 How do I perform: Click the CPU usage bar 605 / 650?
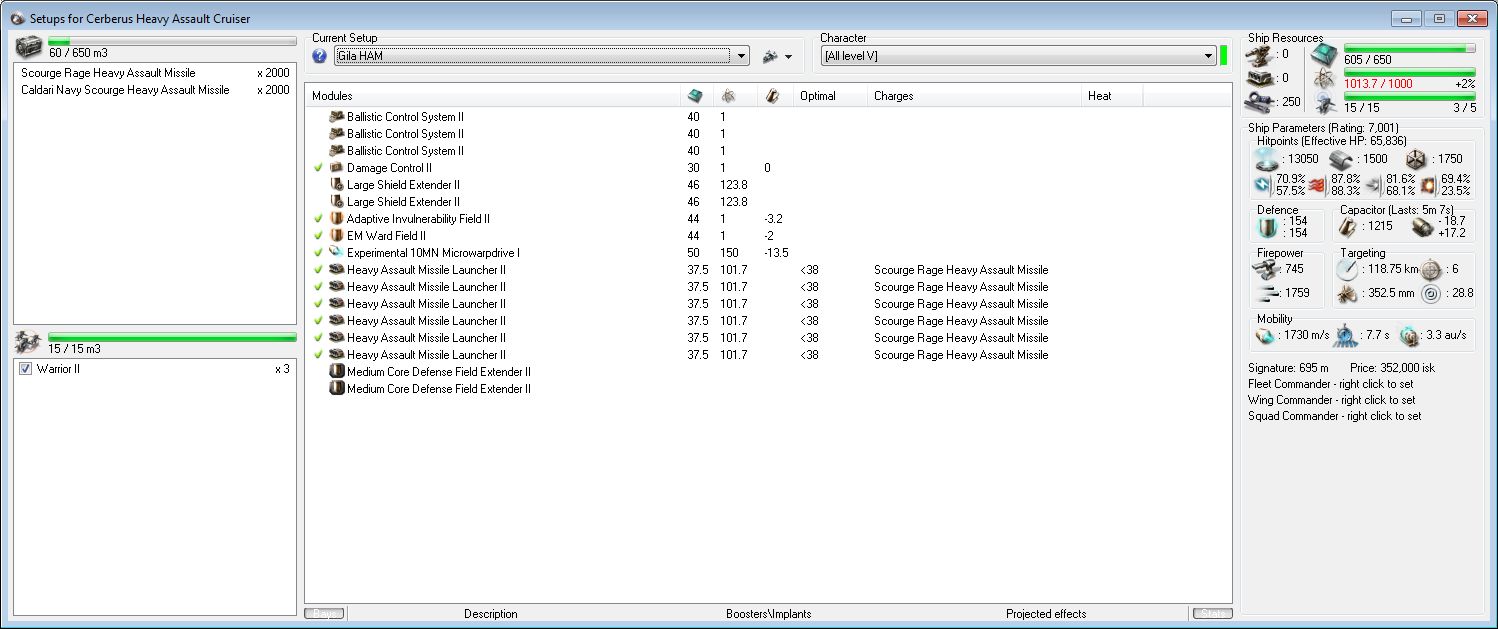[x=1409, y=48]
